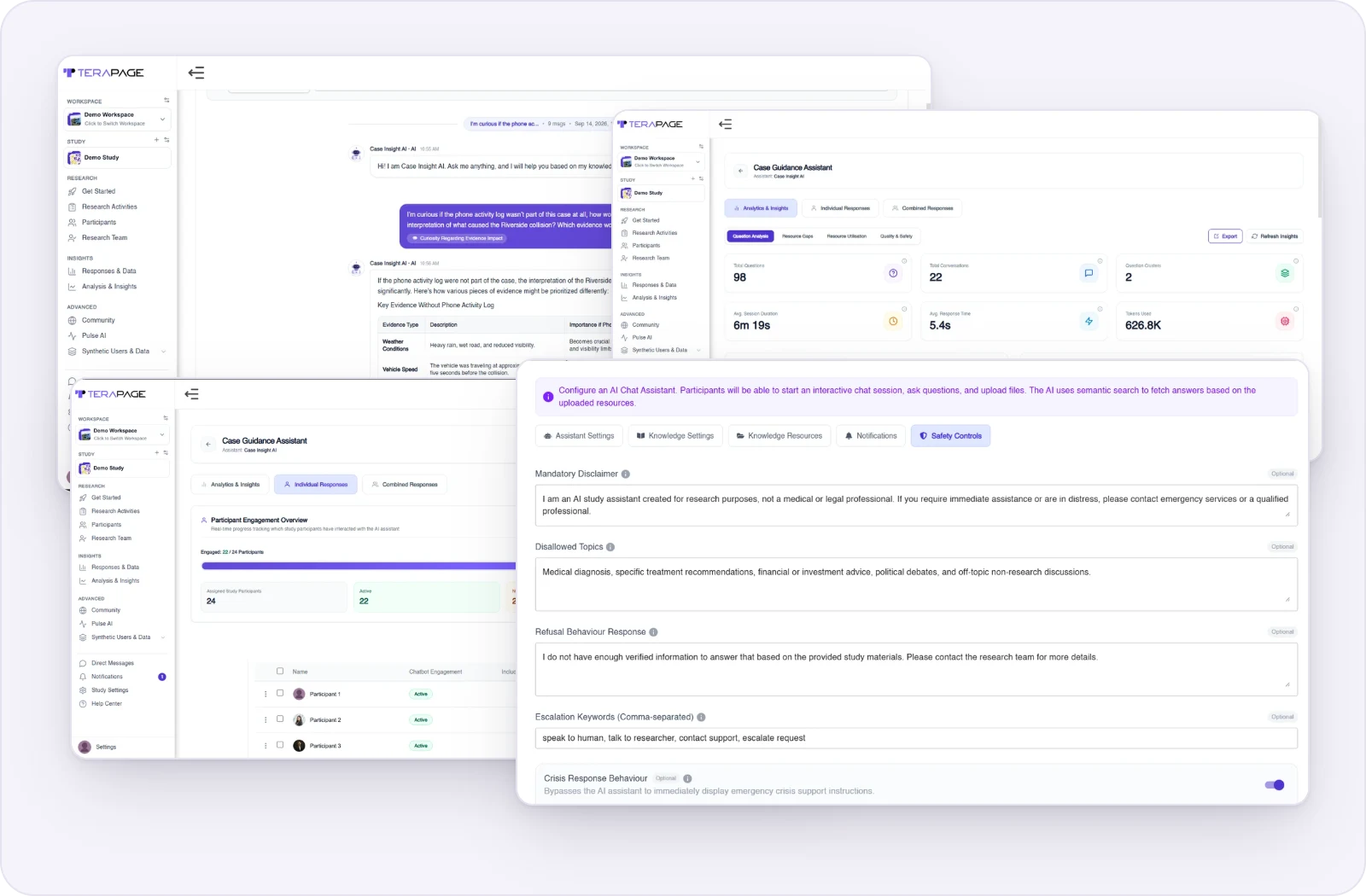
Task: Collapse the sidebar in the chat window
Action: tap(196, 73)
